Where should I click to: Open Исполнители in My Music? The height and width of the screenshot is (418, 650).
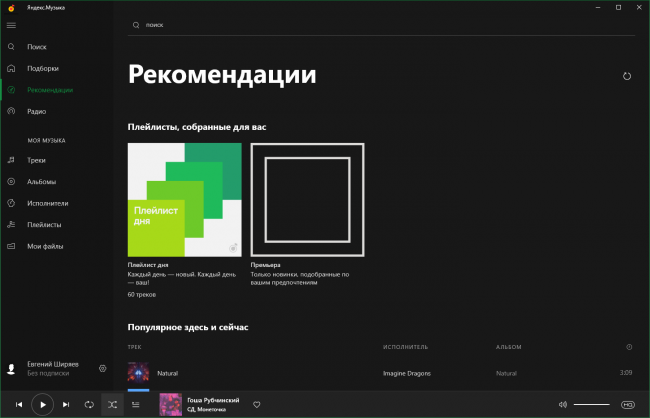click(x=48, y=203)
